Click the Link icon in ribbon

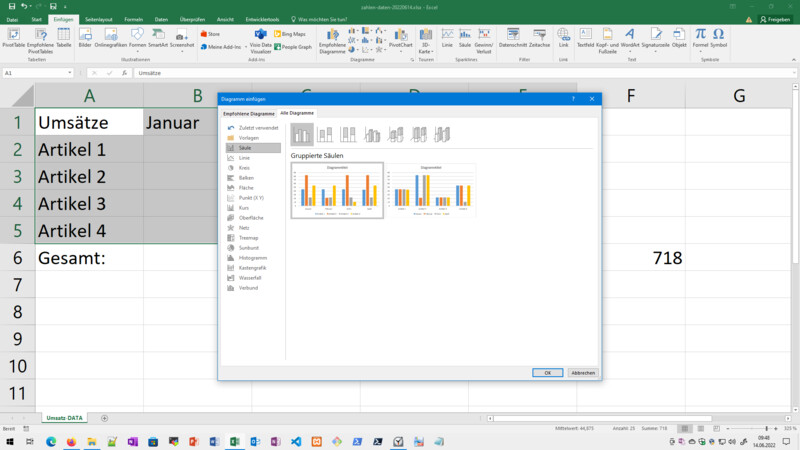coord(563,38)
